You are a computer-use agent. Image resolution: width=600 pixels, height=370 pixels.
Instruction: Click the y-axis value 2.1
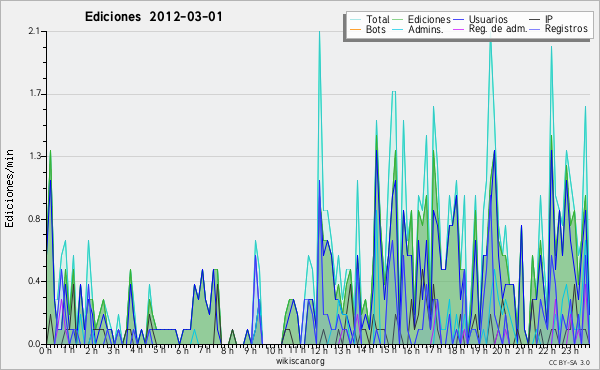pyautogui.click(x=34, y=31)
